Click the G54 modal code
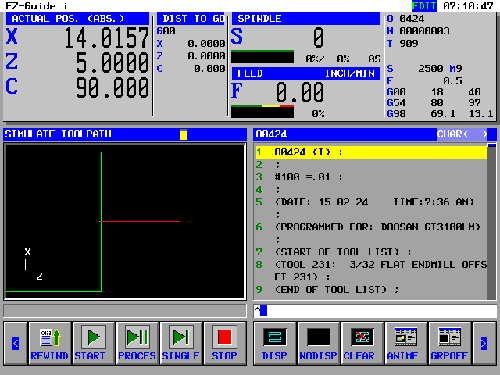 coord(396,103)
